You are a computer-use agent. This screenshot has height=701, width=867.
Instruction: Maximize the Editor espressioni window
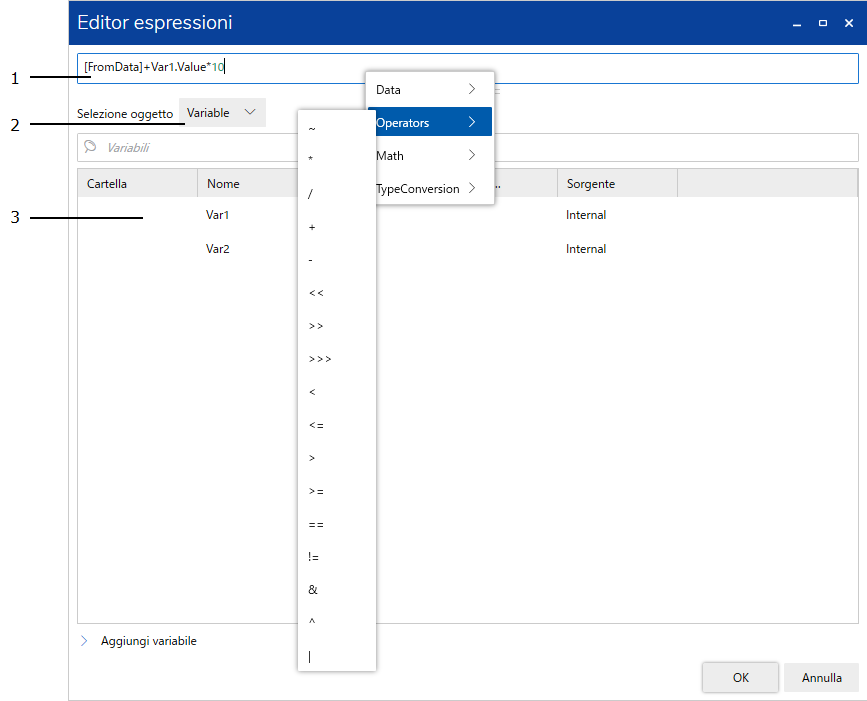pyautogui.click(x=822, y=22)
